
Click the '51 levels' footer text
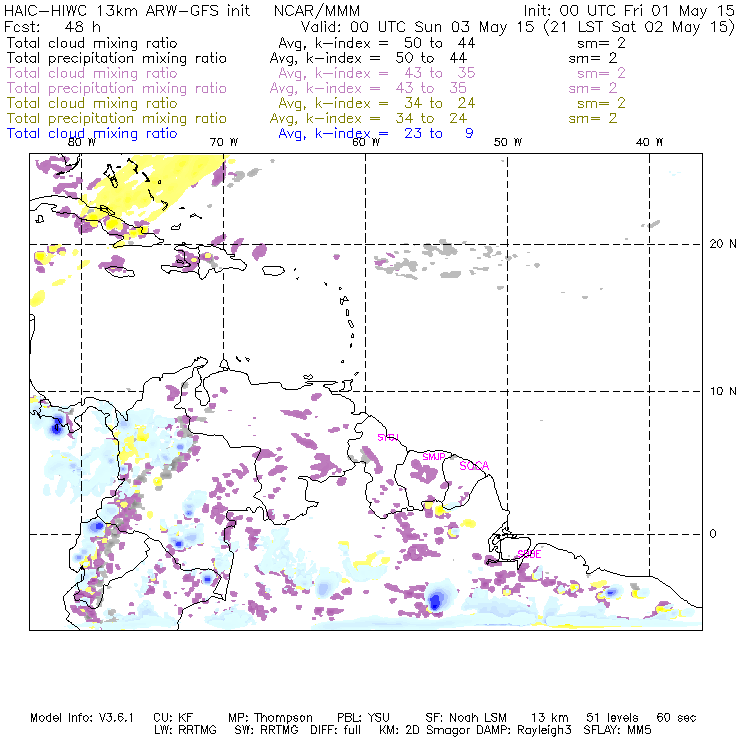pyautogui.click(x=612, y=718)
